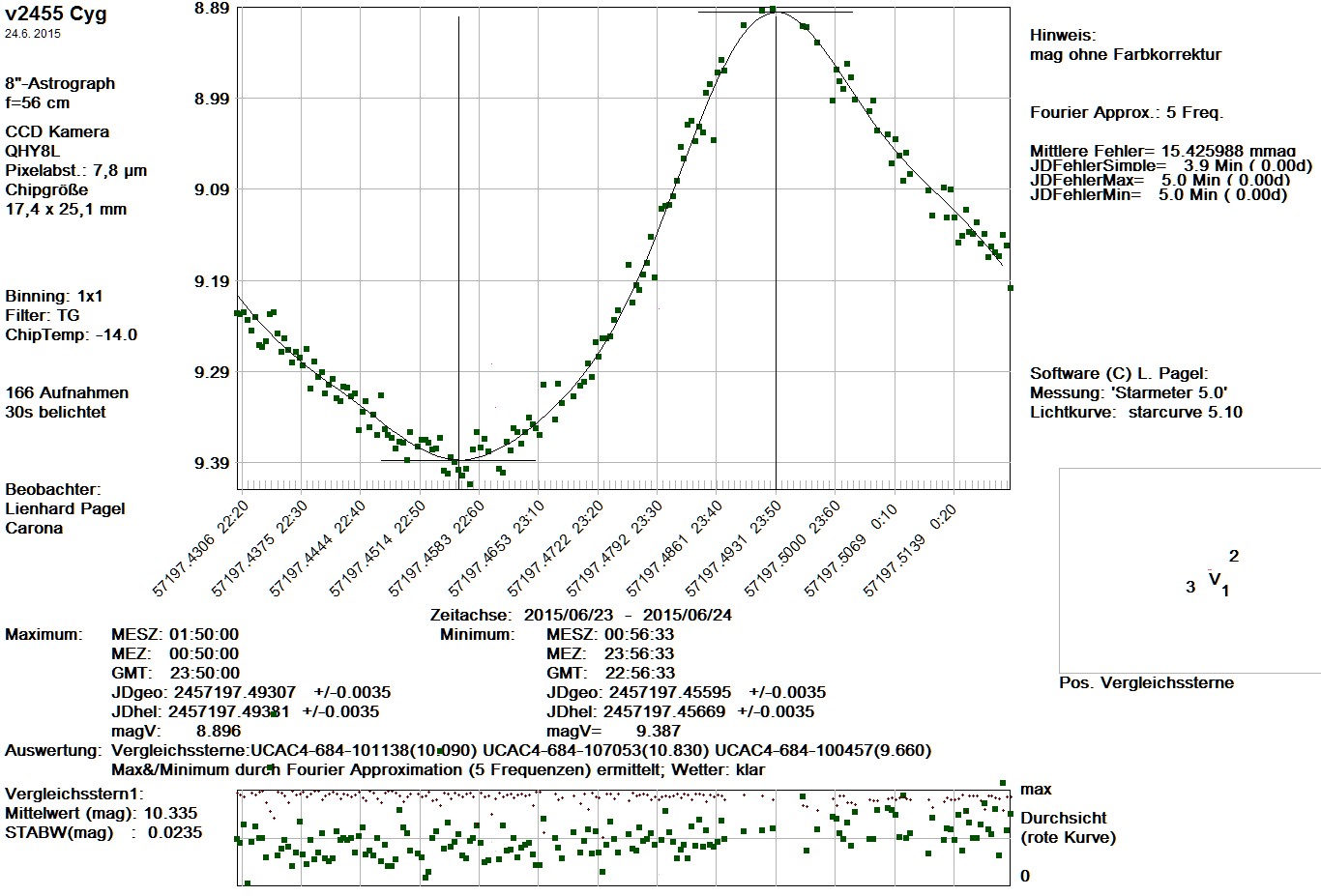
Task: Click the Fourier Approx. 5 Freq. text
Action: tap(1127, 112)
